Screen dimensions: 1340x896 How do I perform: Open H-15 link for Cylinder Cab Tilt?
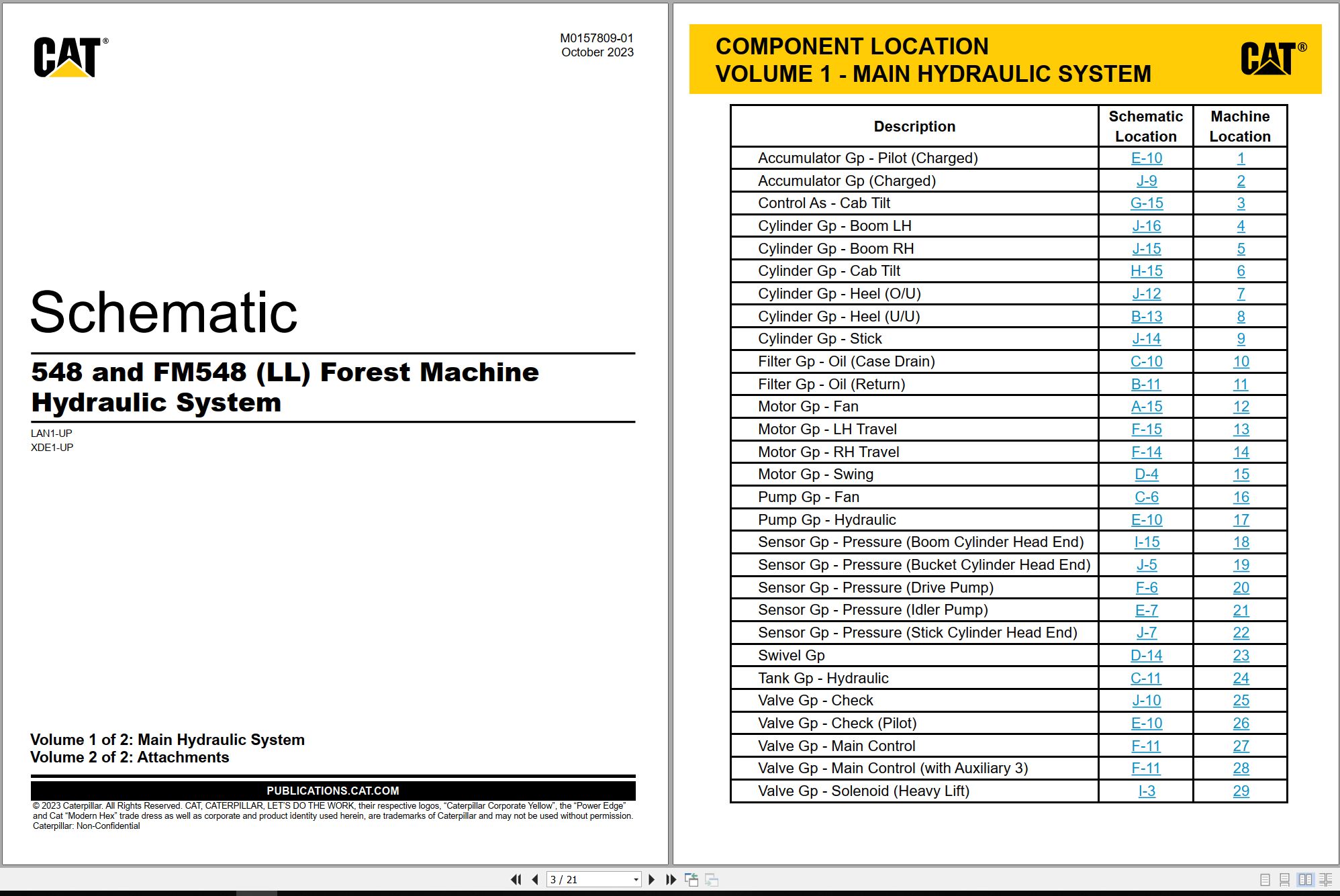pyautogui.click(x=1146, y=271)
